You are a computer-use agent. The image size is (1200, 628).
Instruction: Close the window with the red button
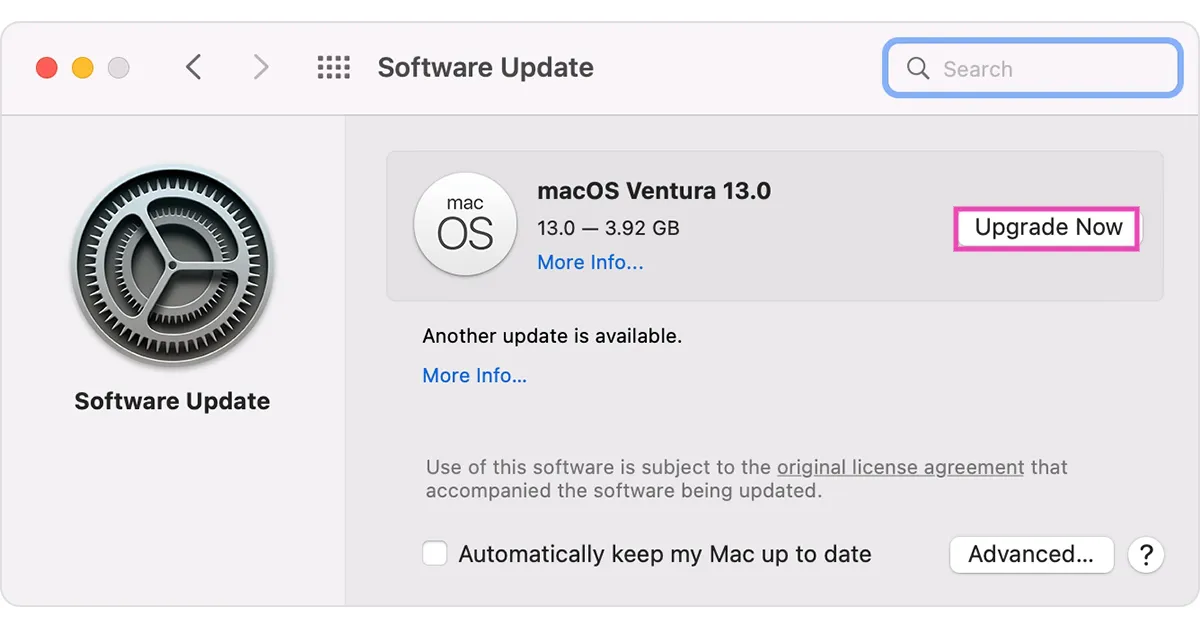coord(46,68)
